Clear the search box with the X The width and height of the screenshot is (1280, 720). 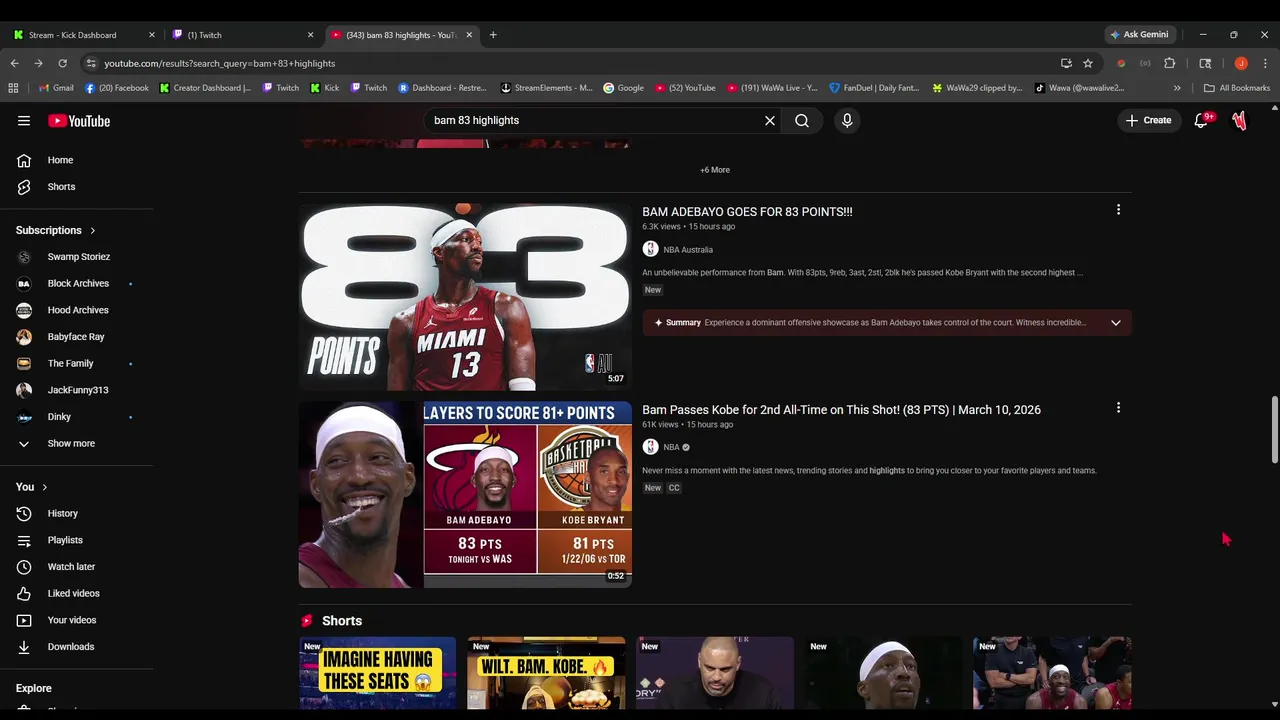click(770, 121)
